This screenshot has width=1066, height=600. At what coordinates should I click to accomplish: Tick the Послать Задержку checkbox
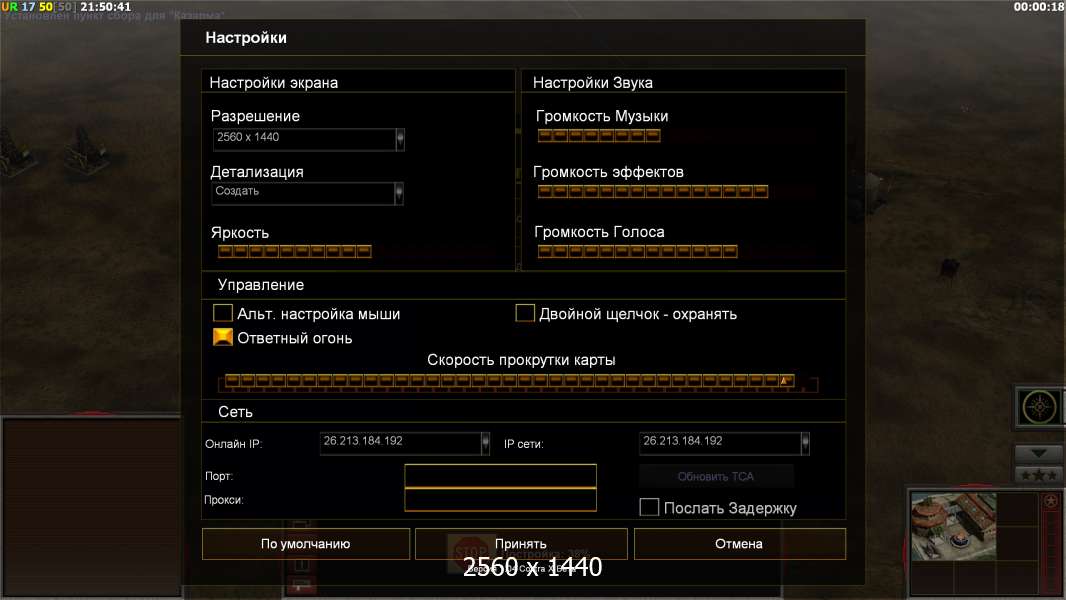click(x=649, y=507)
